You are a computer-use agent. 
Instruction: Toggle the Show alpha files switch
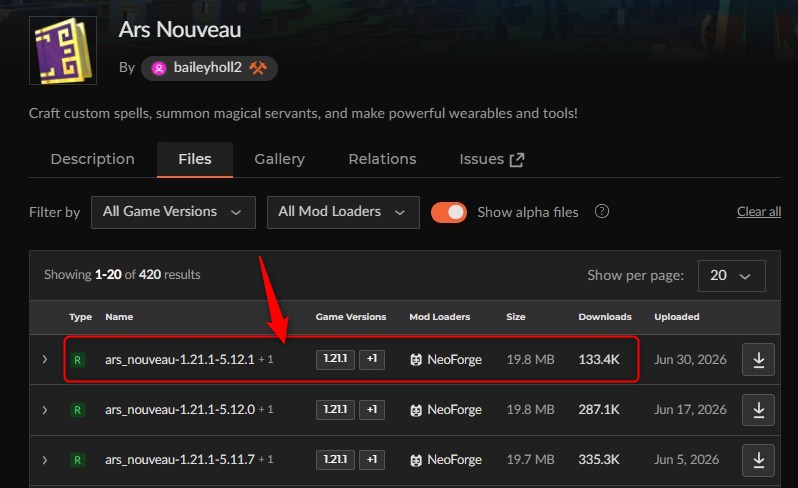click(x=449, y=212)
